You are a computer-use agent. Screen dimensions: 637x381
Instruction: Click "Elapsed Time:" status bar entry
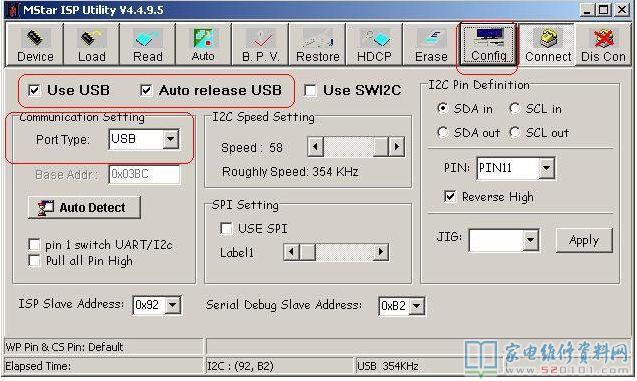[x=38, y=366]
